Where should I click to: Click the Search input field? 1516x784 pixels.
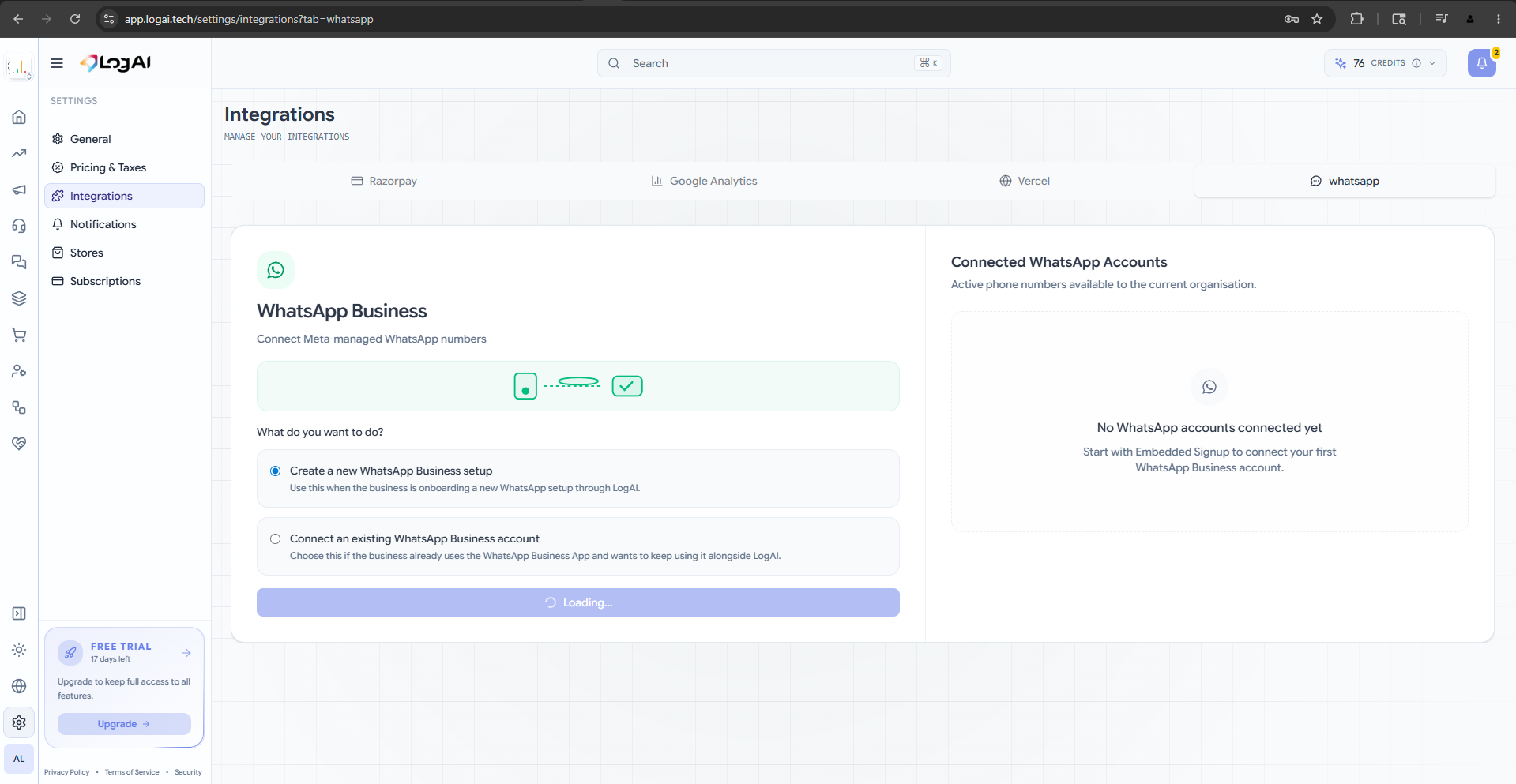774,63
